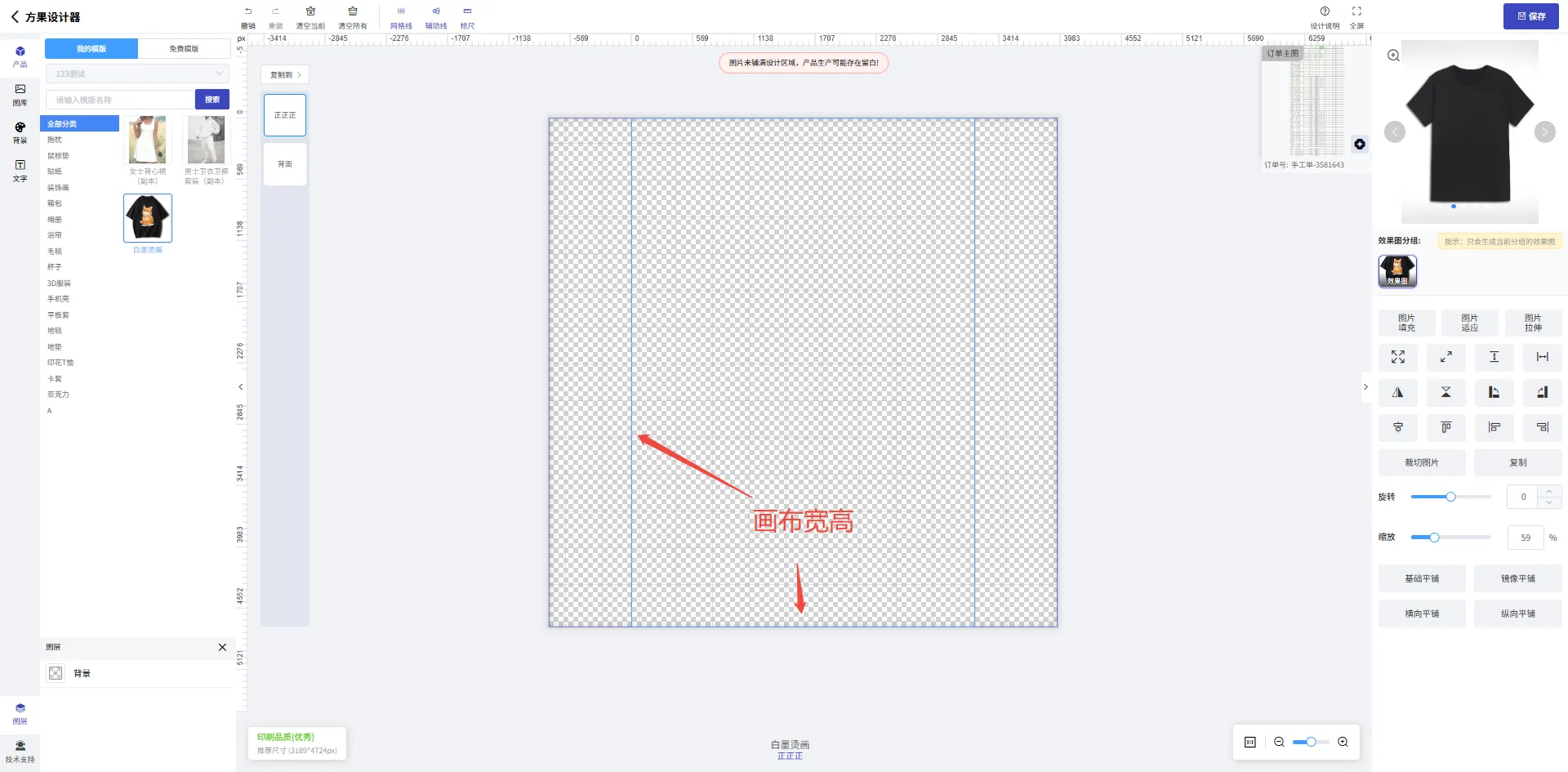Show the next product preview image
The image size is (1568, 772).
[1545, 132]
